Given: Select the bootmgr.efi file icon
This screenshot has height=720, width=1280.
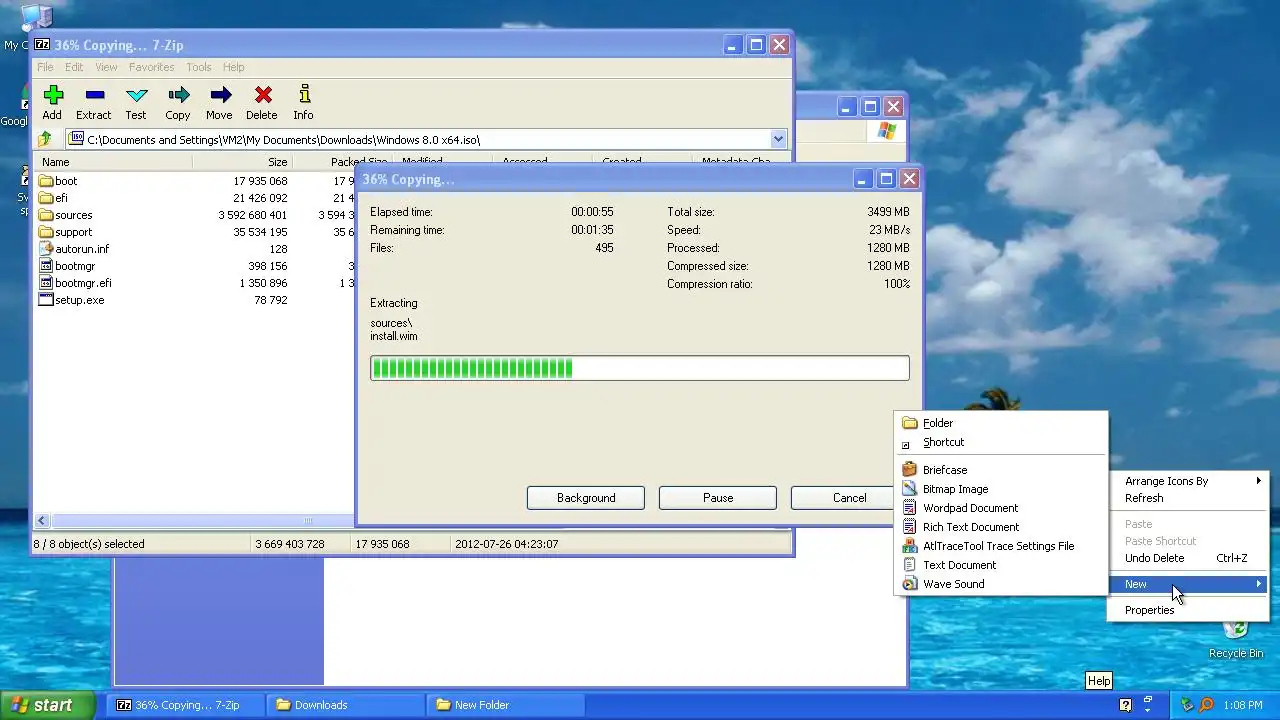Looking at the screenshot, I should [46, 283].
